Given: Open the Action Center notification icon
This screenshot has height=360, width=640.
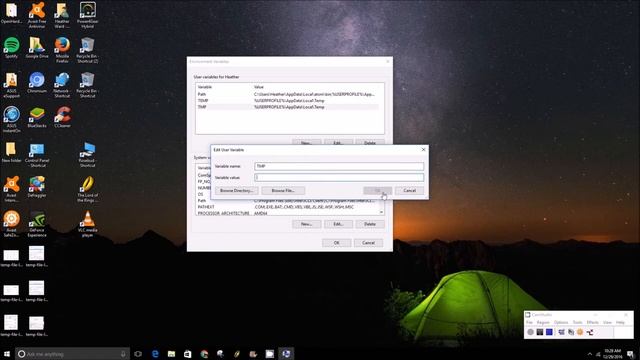Looking at the screenshot, I should tap(631, 354).
